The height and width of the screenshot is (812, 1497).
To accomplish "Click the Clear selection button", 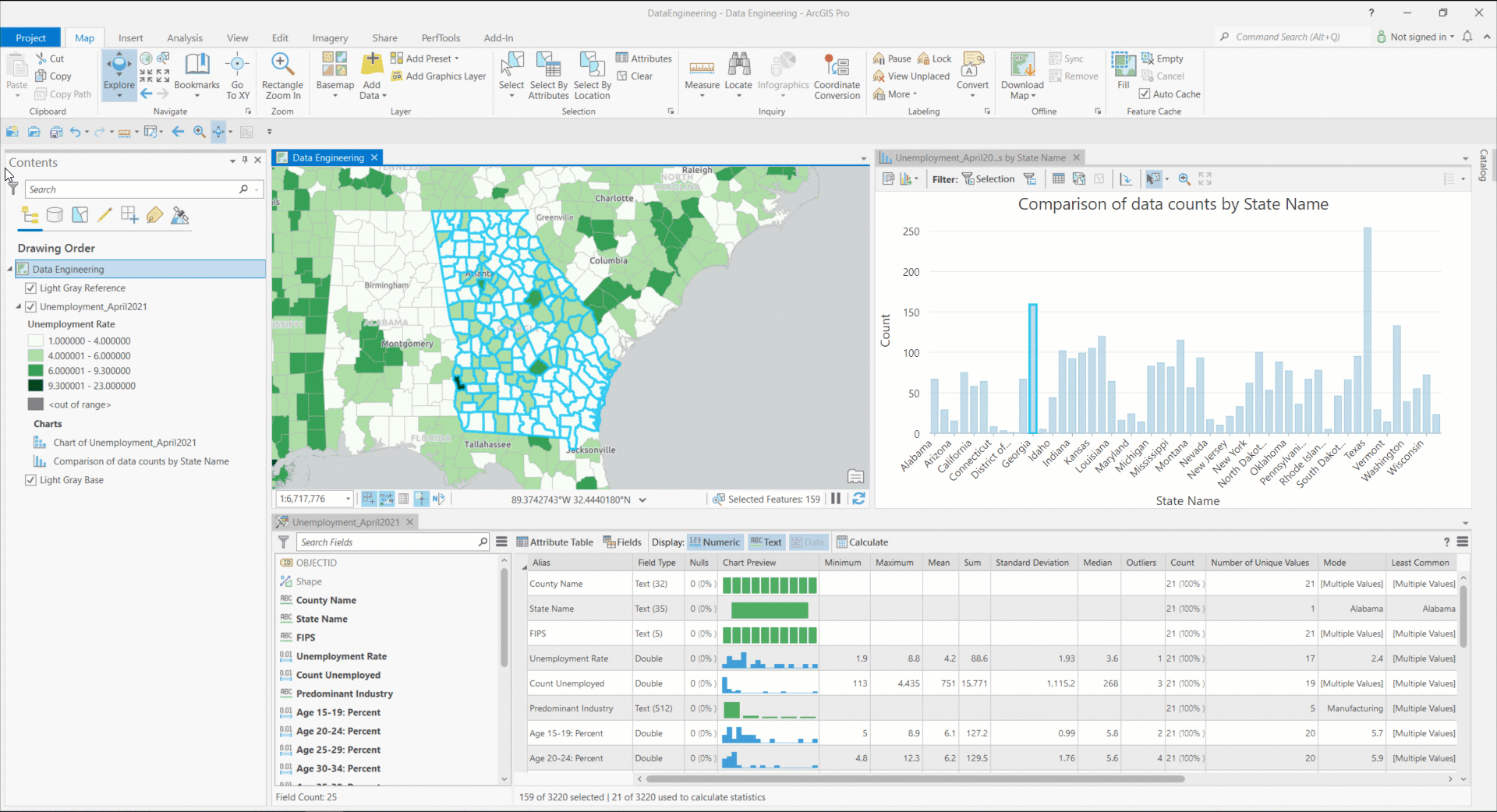I will click(x=636, y=76).
